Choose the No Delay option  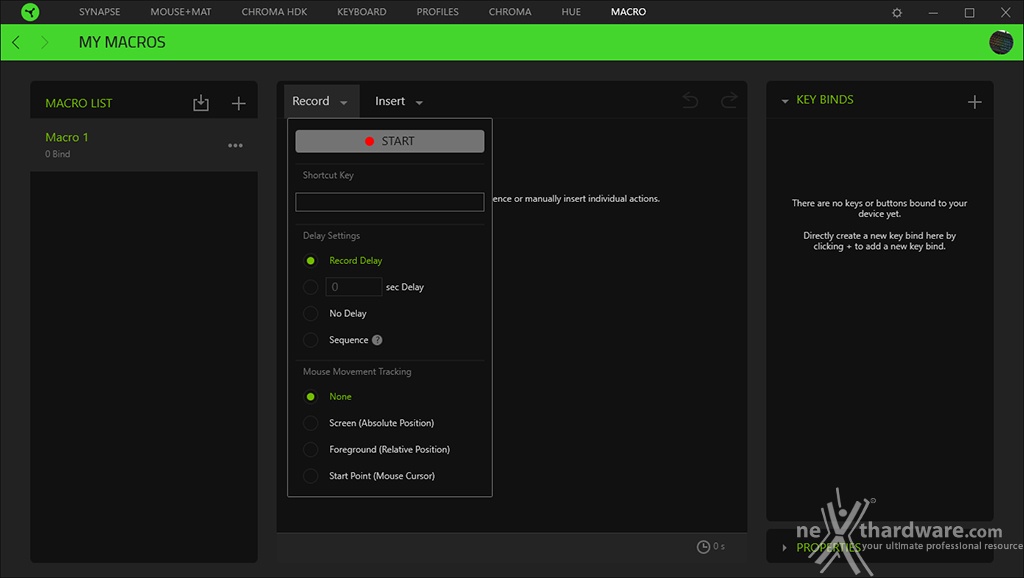(311, 313)
